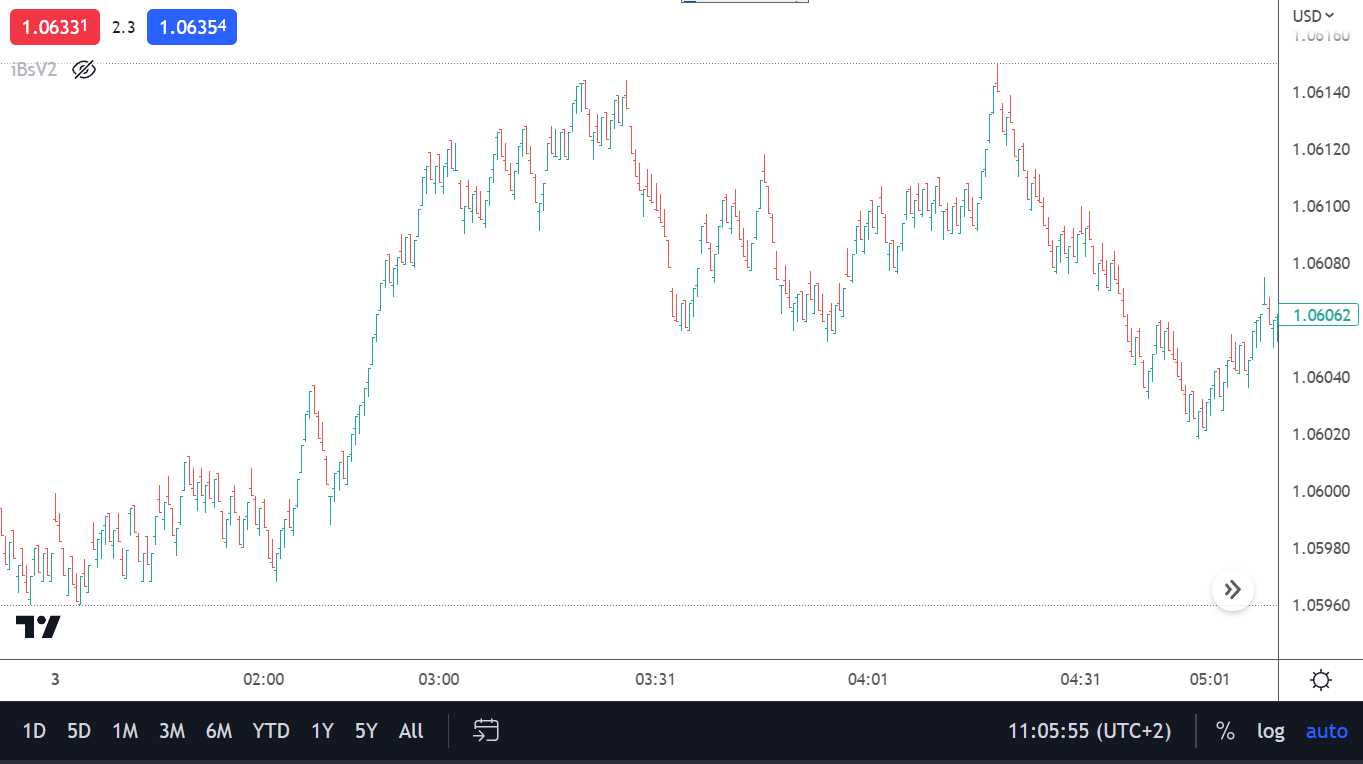Click the 03:00 time axis label
Viewport: 1363px width, 764px height.
pyautogui.click(x=439, y=680)
